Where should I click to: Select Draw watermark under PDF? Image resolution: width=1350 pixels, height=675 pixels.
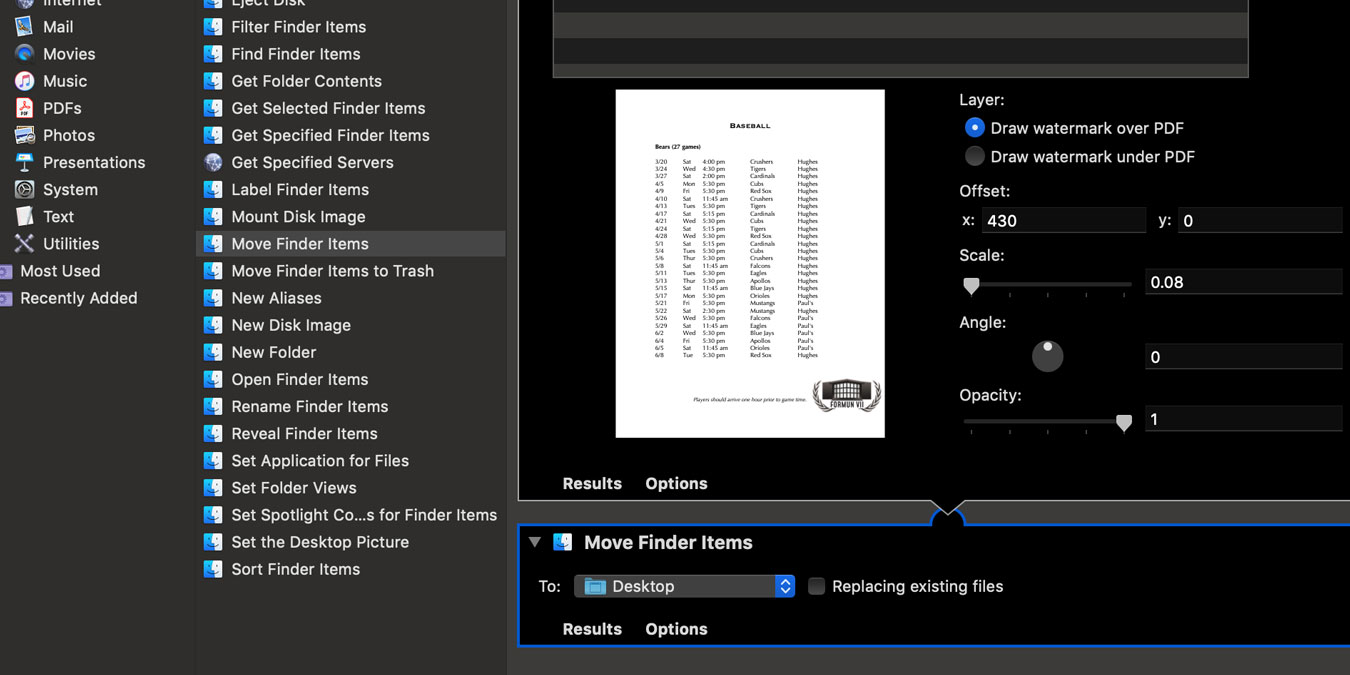click(x=974, y=156)
